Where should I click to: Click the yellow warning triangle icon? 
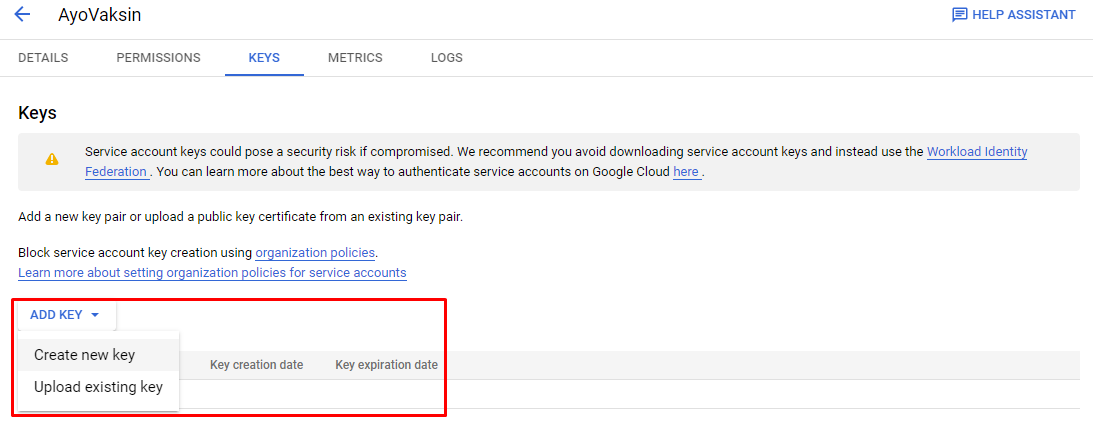52,160
